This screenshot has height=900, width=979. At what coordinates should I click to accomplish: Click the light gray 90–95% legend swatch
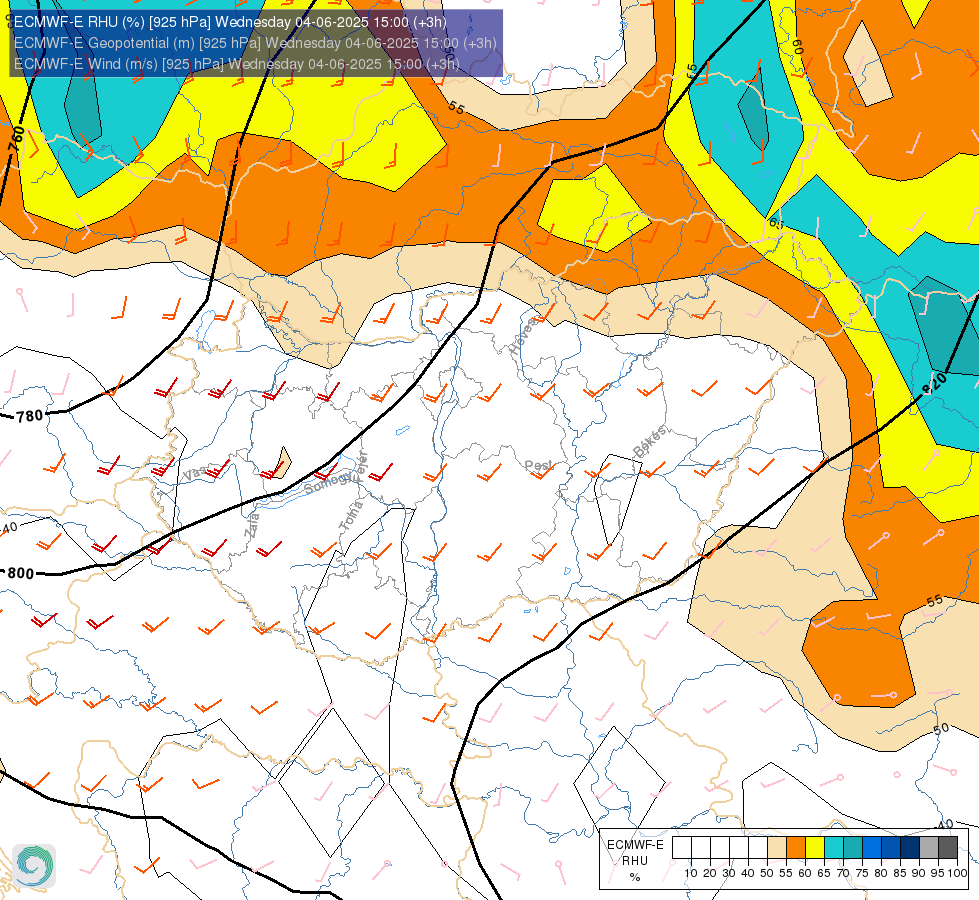pos(929,848)
